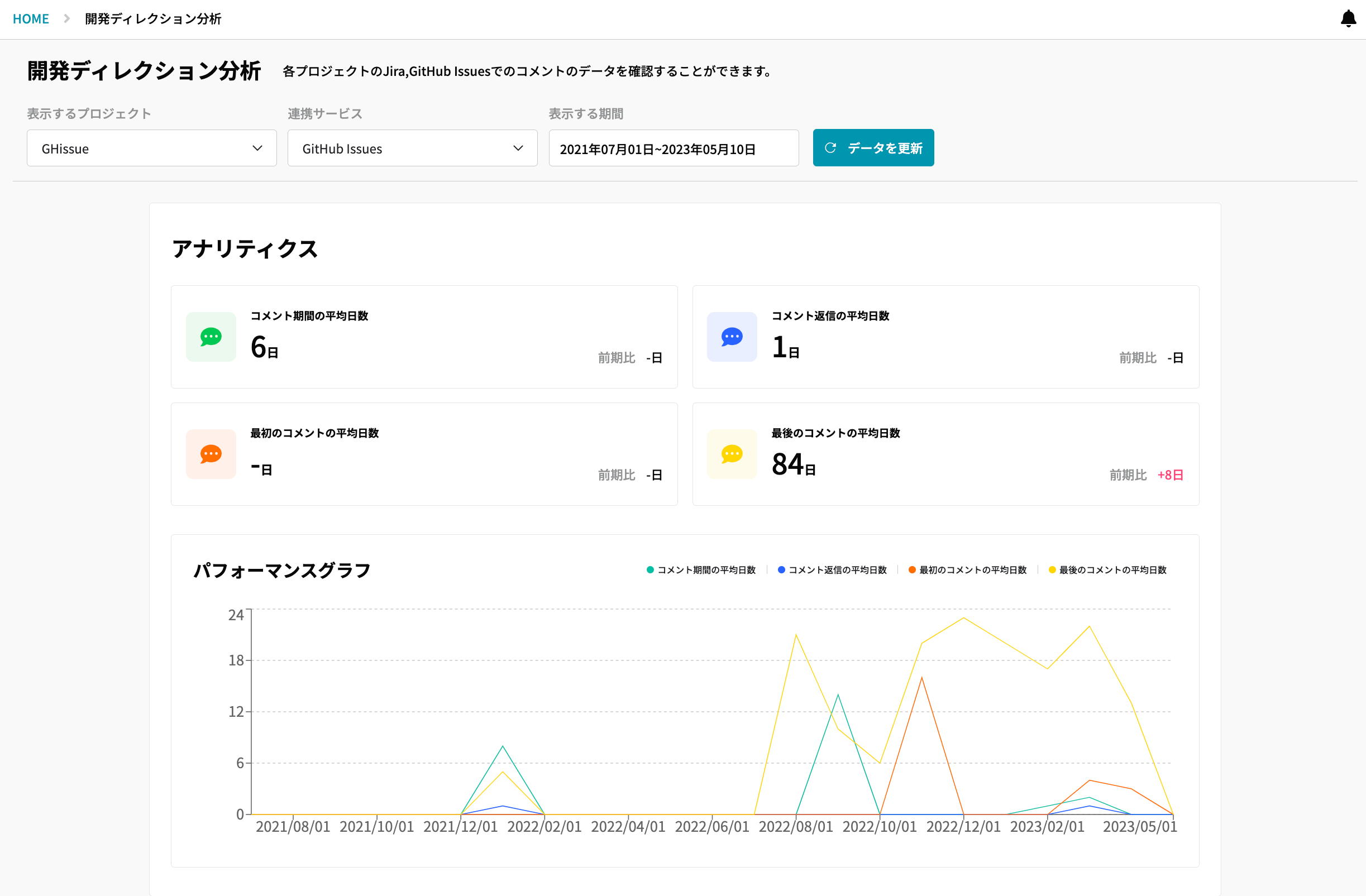Toggle コメント期間の平均日数 legend series
The image size is (1366, 896).
tap(701, 569)
